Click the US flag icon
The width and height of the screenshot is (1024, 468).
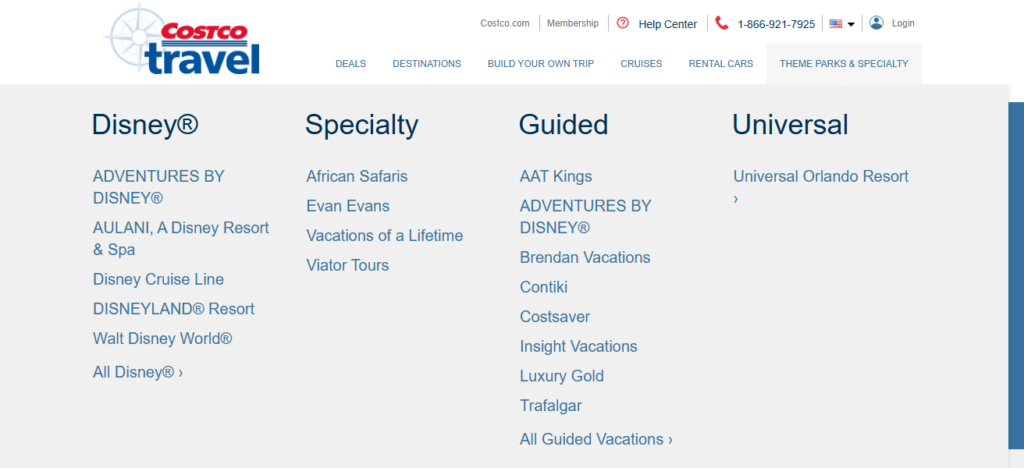[x=835, y=23]
